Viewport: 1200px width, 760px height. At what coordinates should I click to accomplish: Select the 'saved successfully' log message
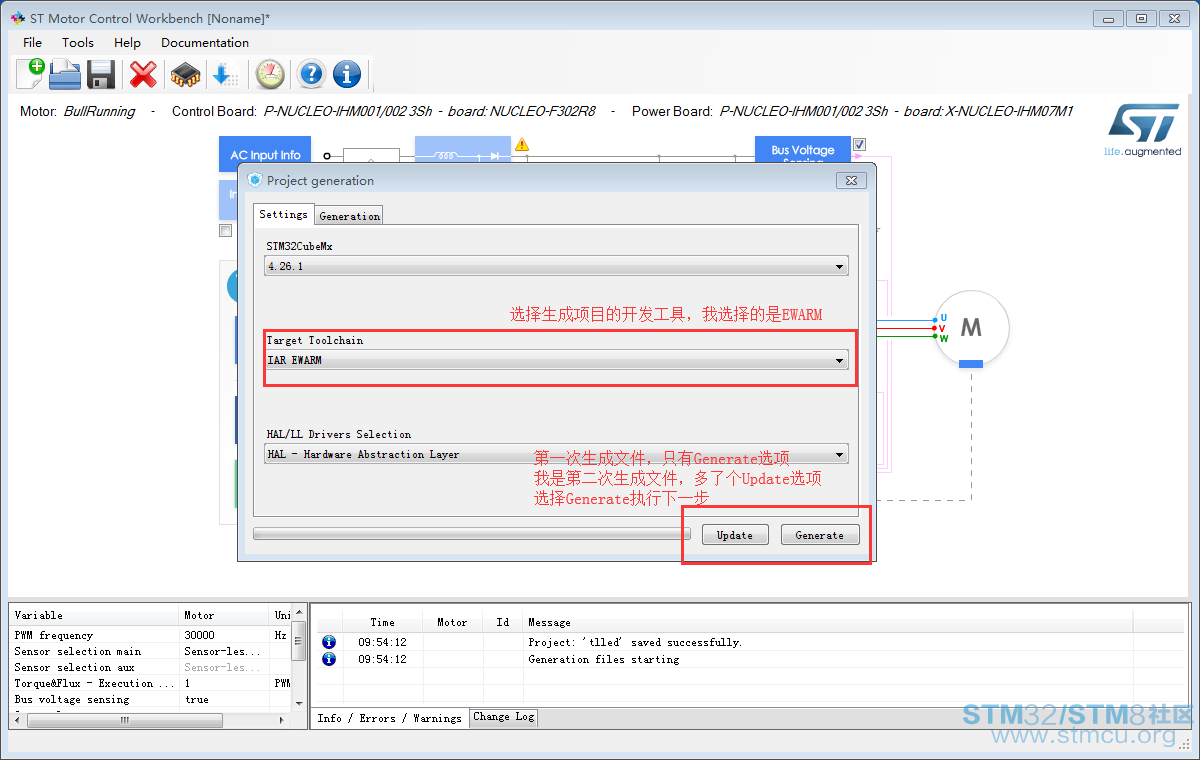[x=635, y=642]
